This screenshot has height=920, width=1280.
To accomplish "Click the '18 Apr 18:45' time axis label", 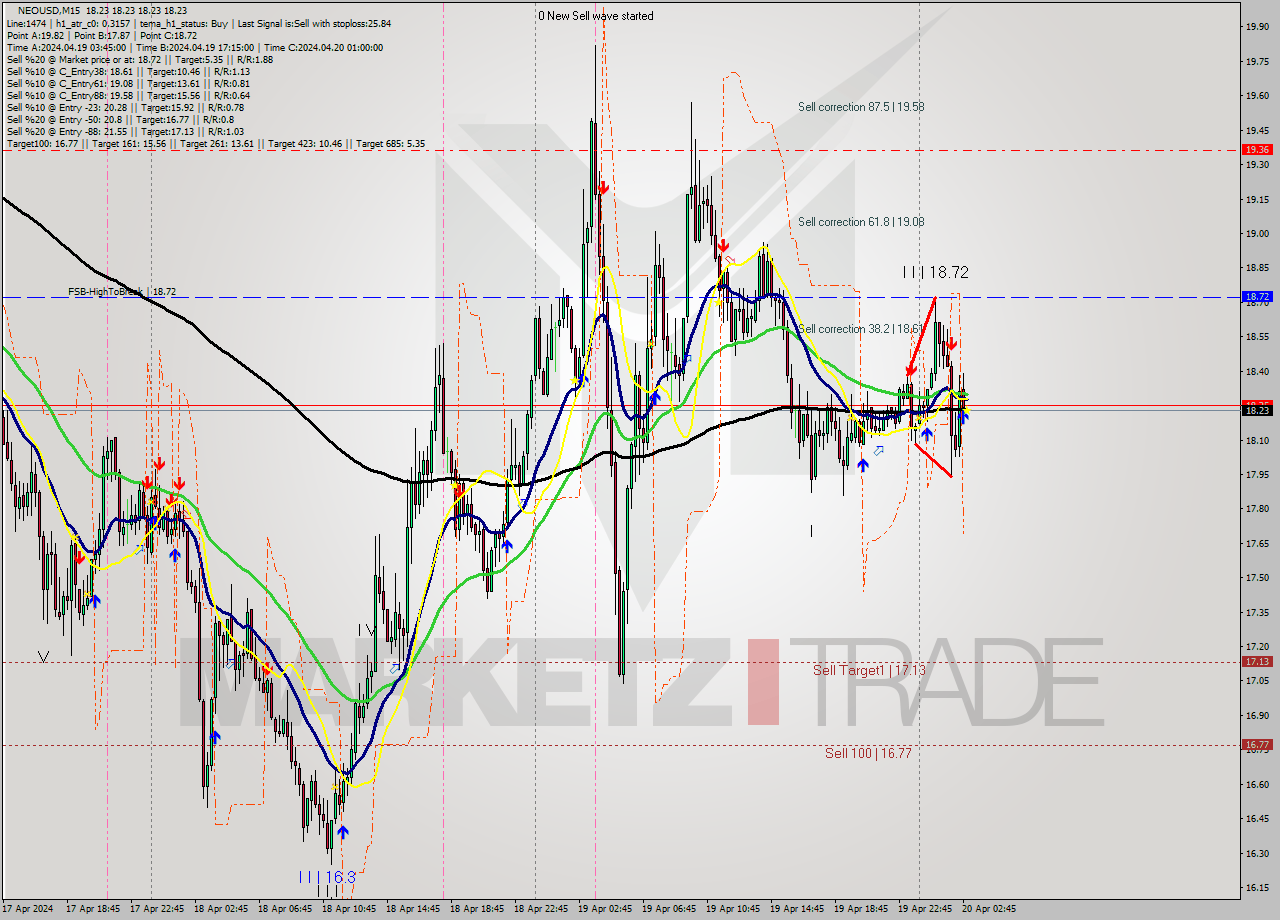I will click(475, 909).
